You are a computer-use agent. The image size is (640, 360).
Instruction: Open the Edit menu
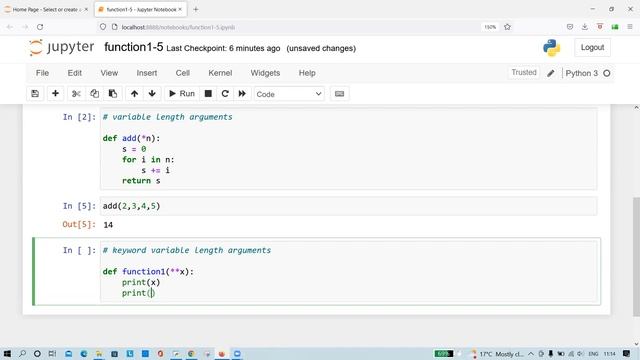(75, 73)
